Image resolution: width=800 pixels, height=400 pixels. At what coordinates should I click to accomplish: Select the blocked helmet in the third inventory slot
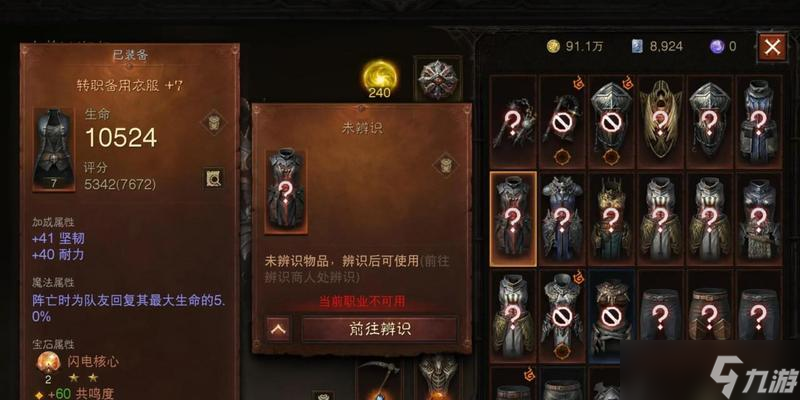(x=611, y=122)
